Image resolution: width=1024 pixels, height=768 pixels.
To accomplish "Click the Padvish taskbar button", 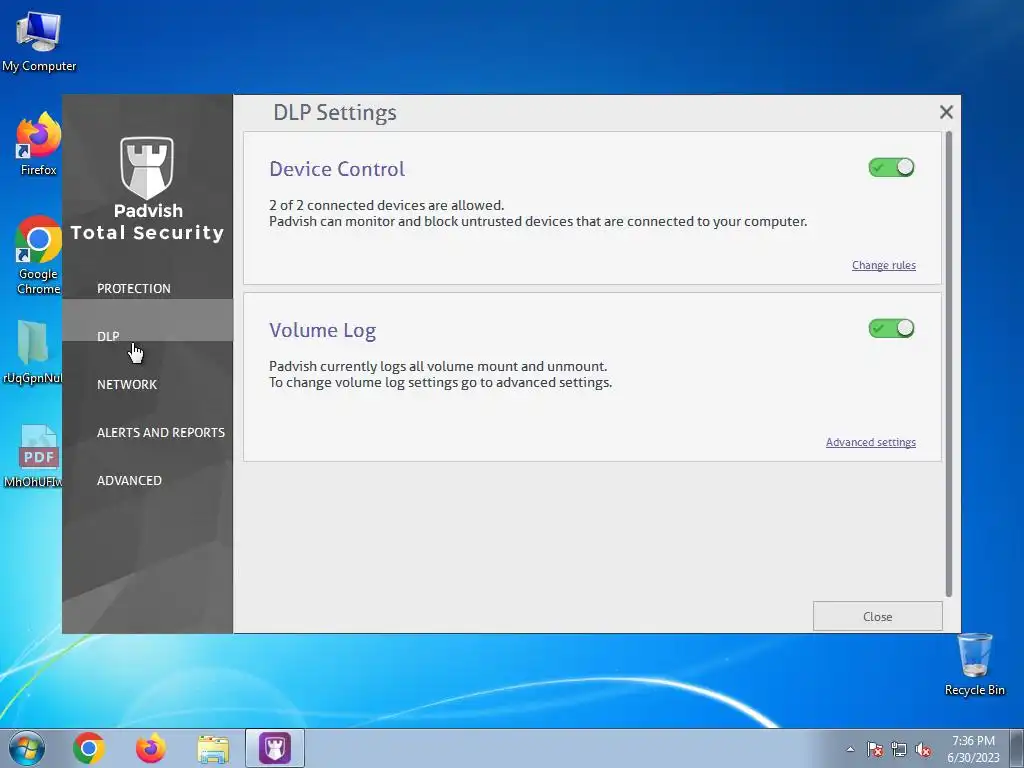I will (x=275, y=748).
